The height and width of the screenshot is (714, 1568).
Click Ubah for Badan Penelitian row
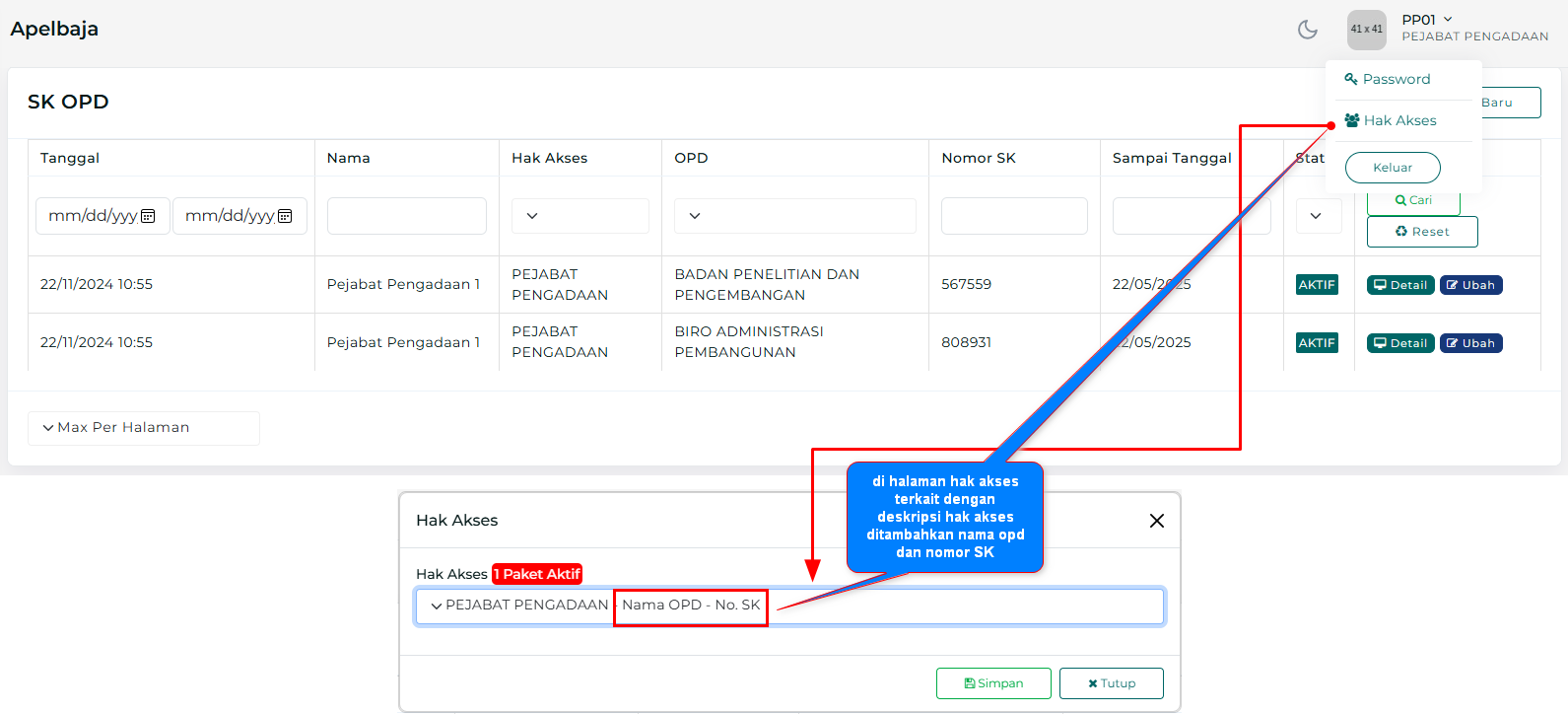click(x=1470, y=285)
